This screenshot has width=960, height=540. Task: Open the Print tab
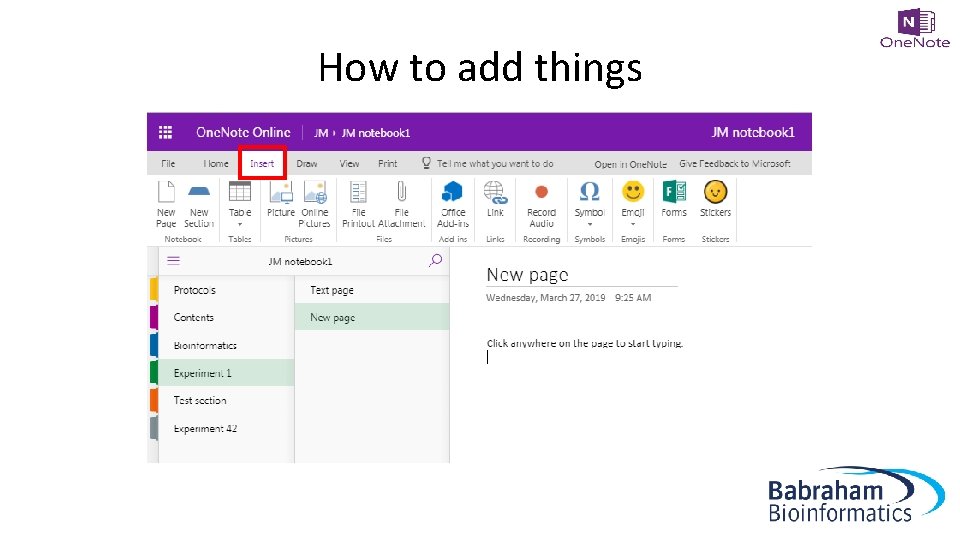coord(388,163)
